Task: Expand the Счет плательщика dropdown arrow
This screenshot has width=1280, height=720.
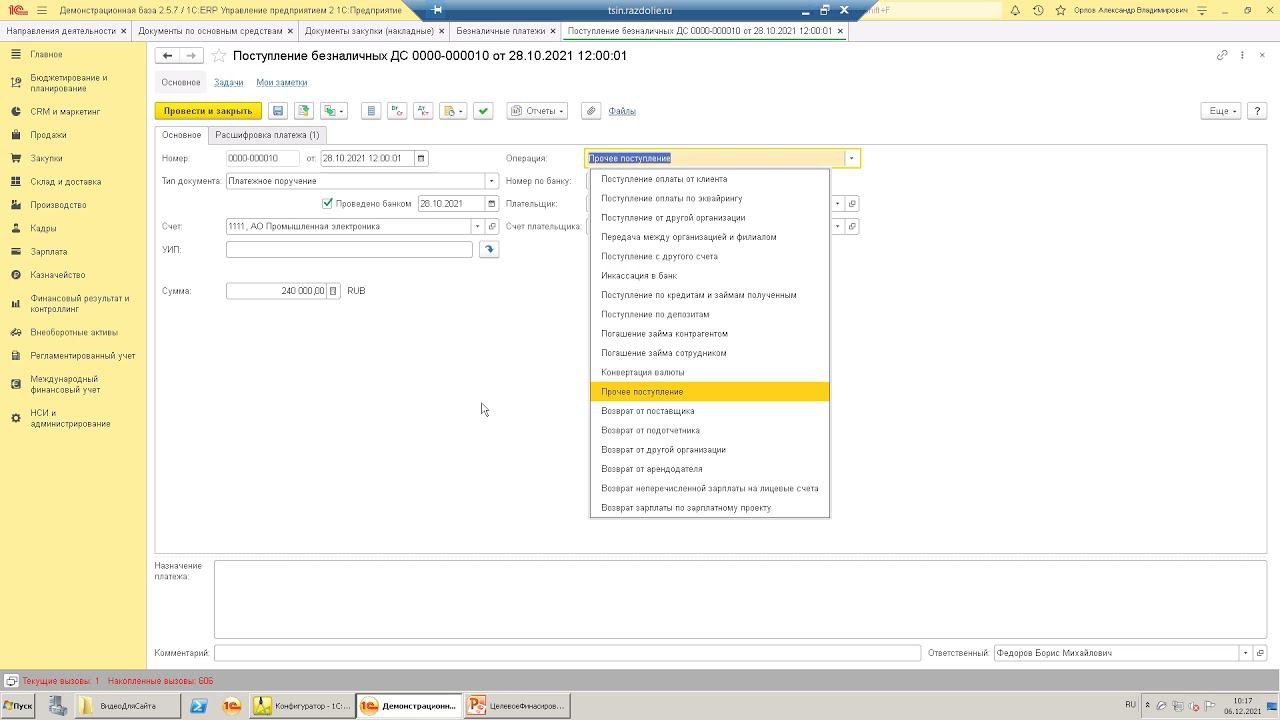Action: click(838, 227)
